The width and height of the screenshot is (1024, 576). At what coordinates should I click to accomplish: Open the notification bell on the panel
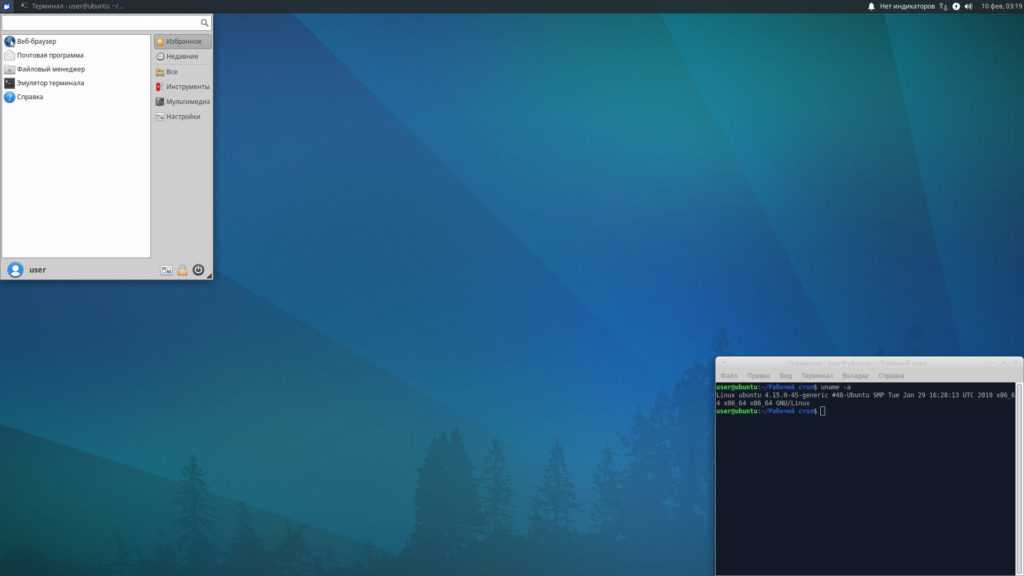point(871,6)
